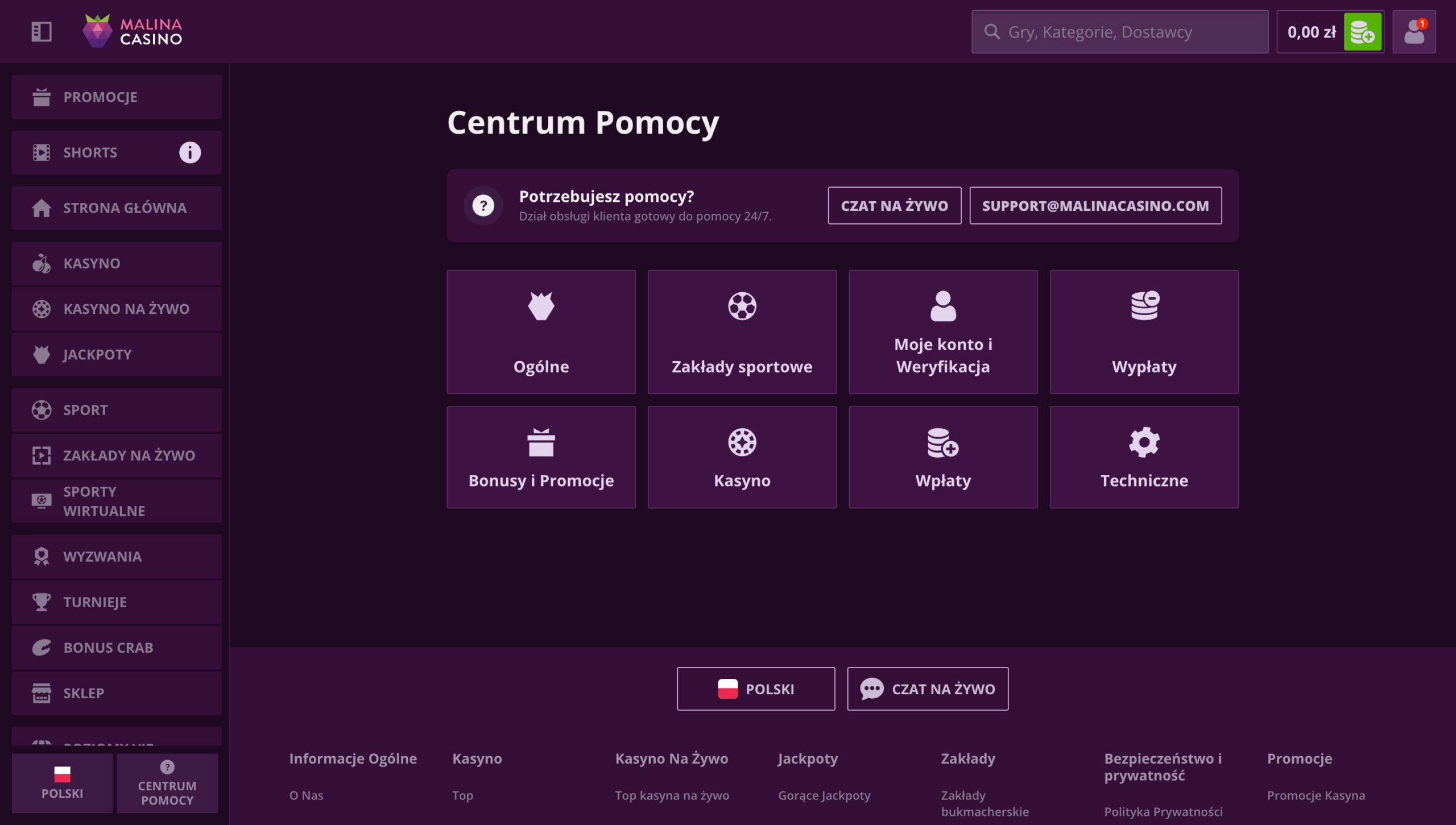
Task: Open the Bonus Crab sidebar item
Action: point(117,648)
